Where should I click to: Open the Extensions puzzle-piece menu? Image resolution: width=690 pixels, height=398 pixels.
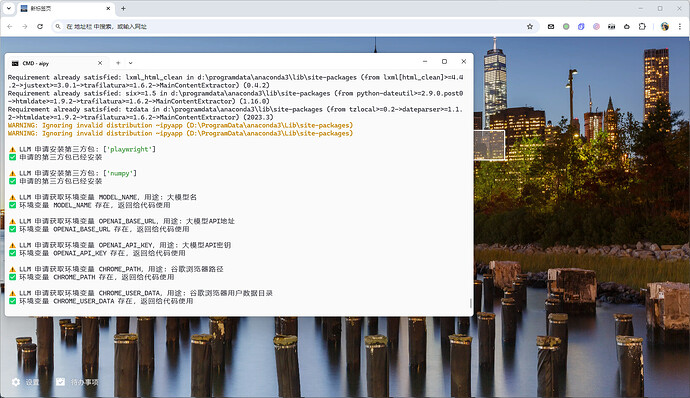click(642, 26)
